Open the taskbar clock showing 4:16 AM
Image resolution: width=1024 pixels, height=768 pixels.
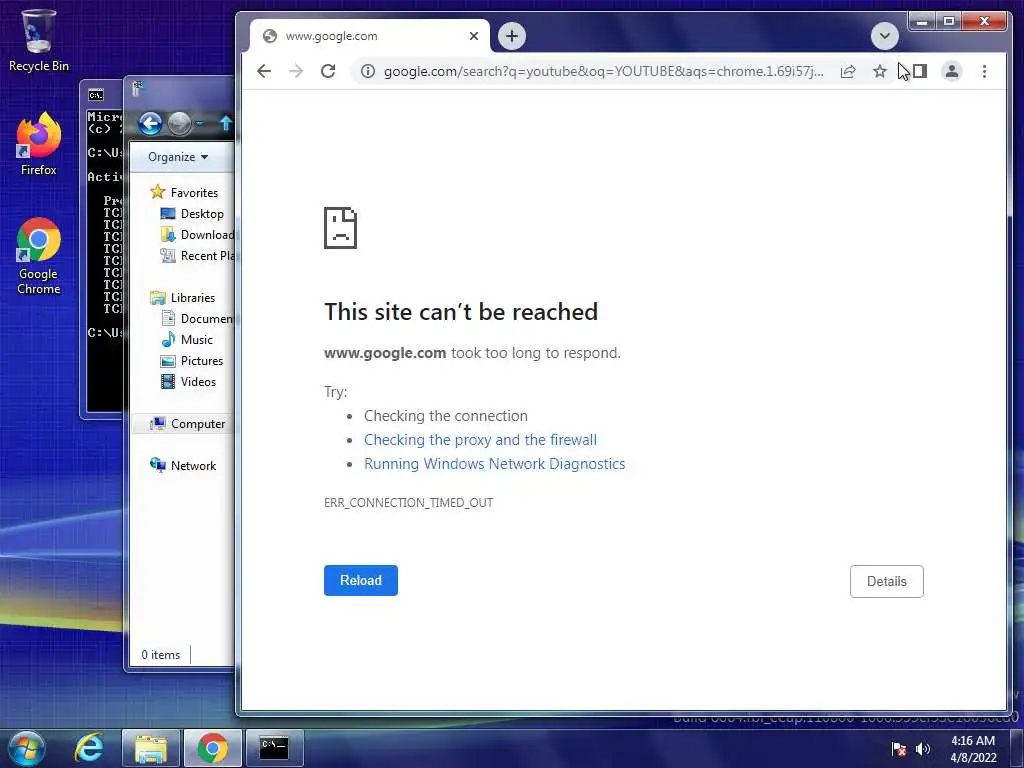click(973, 749)
